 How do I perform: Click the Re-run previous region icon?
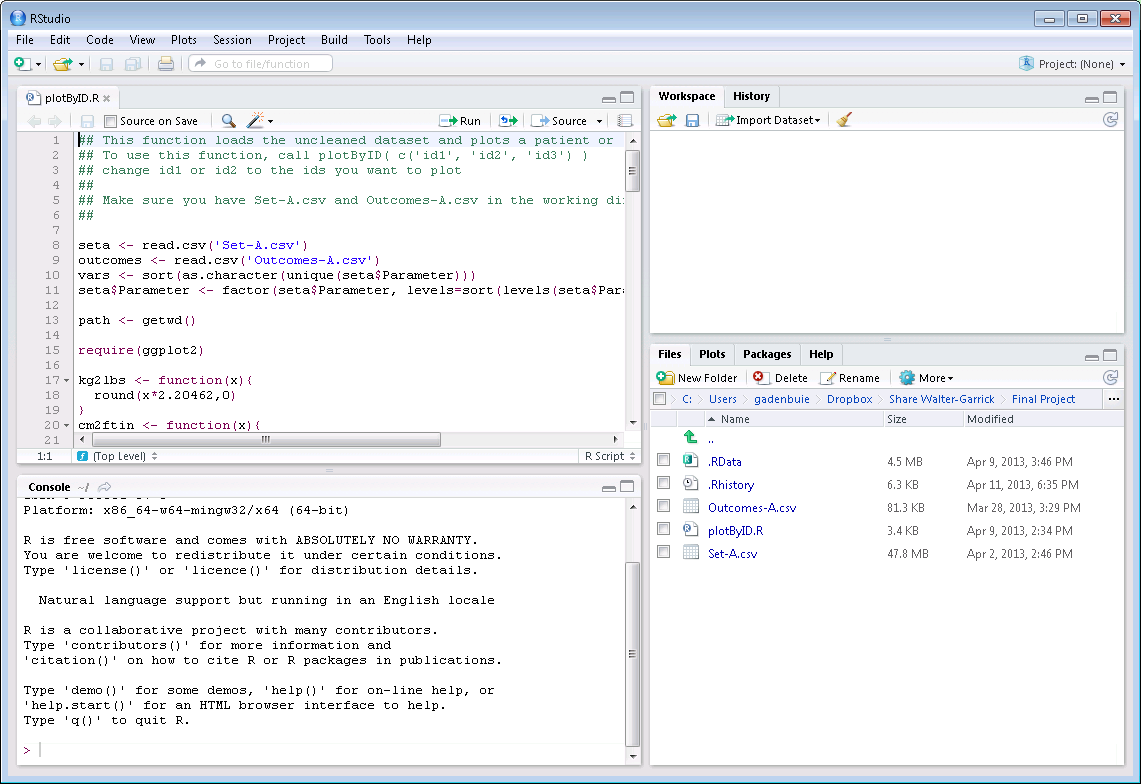[508, 121]
